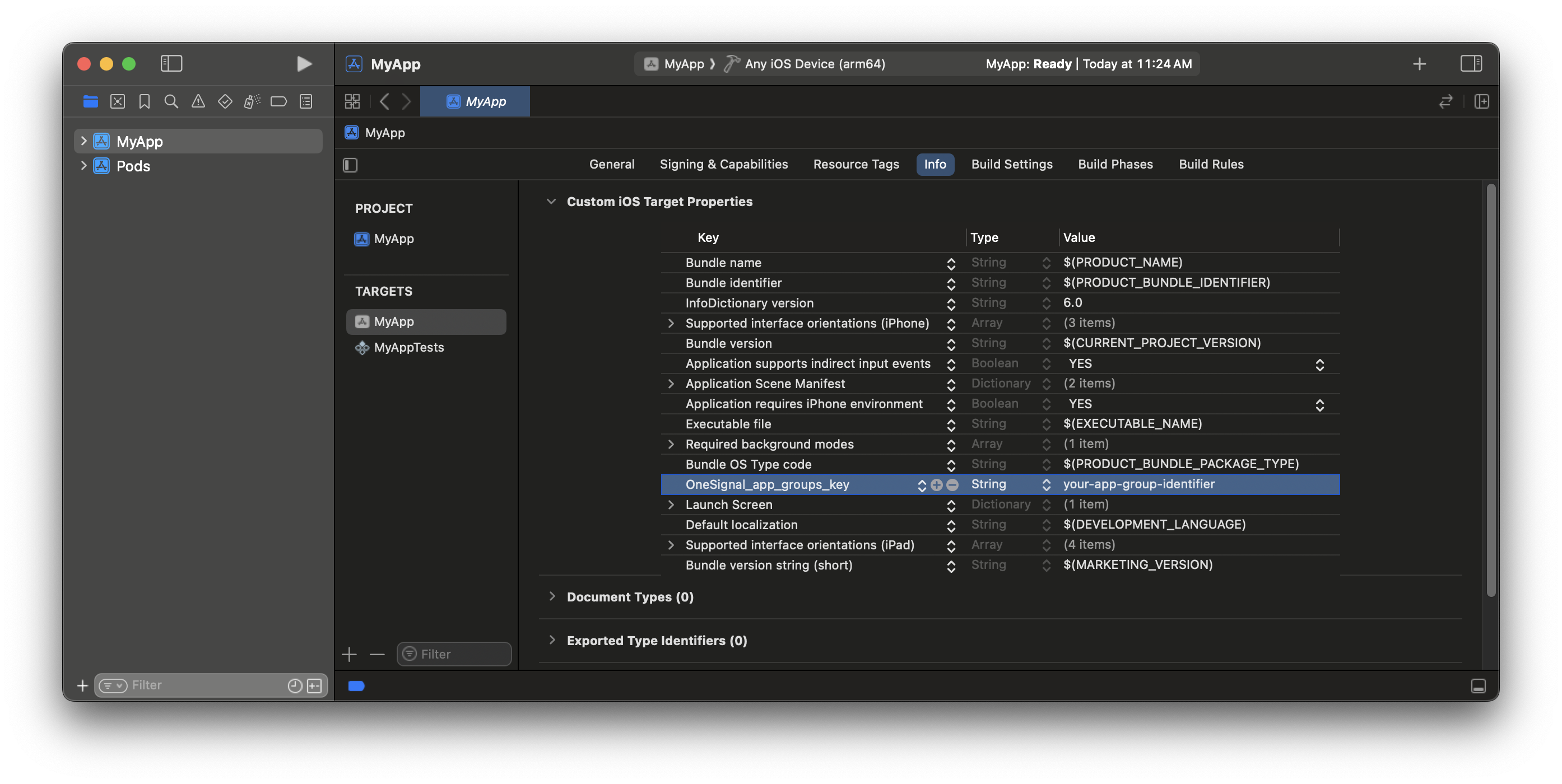Image resolution: width=1562 pixels, height=784 pixels.
Task: Click the Run play button
Action: click(x=304, y=64)
